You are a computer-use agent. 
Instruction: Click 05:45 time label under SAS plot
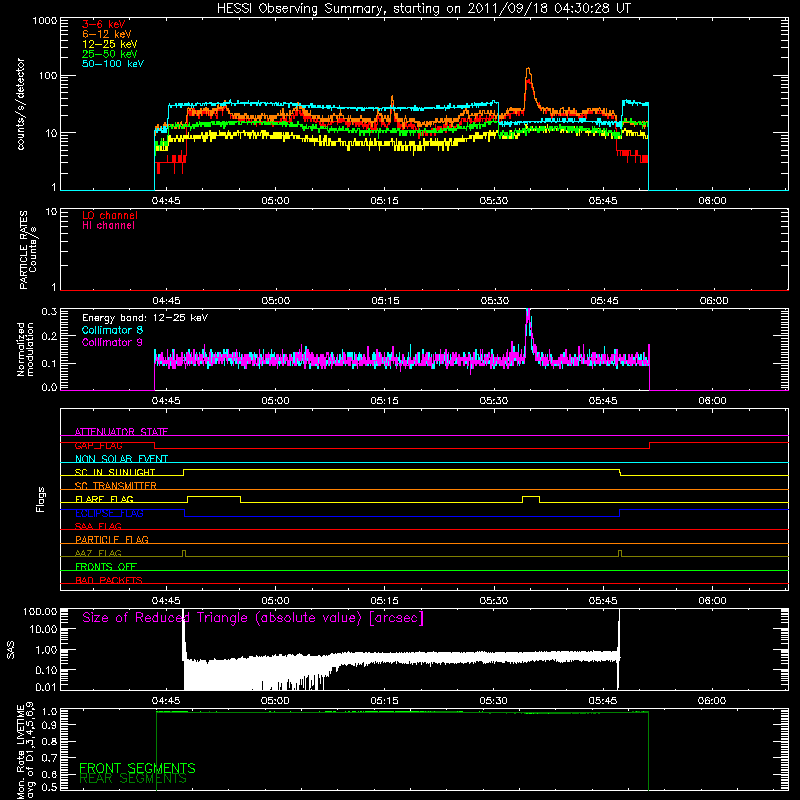coord(603,701)
